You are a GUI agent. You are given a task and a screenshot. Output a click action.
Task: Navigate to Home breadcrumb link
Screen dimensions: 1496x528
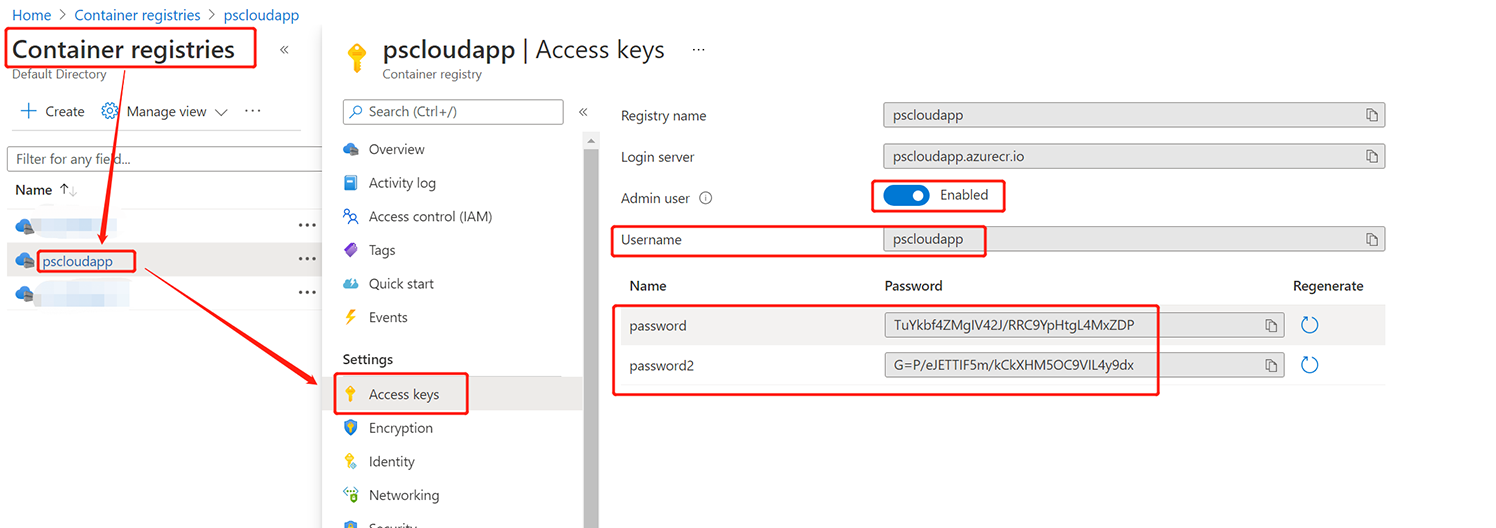coord(31,16)
